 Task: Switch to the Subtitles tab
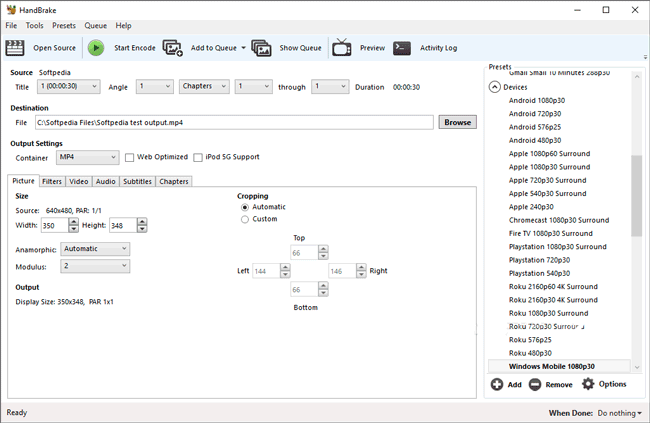[x=137, y=181]
